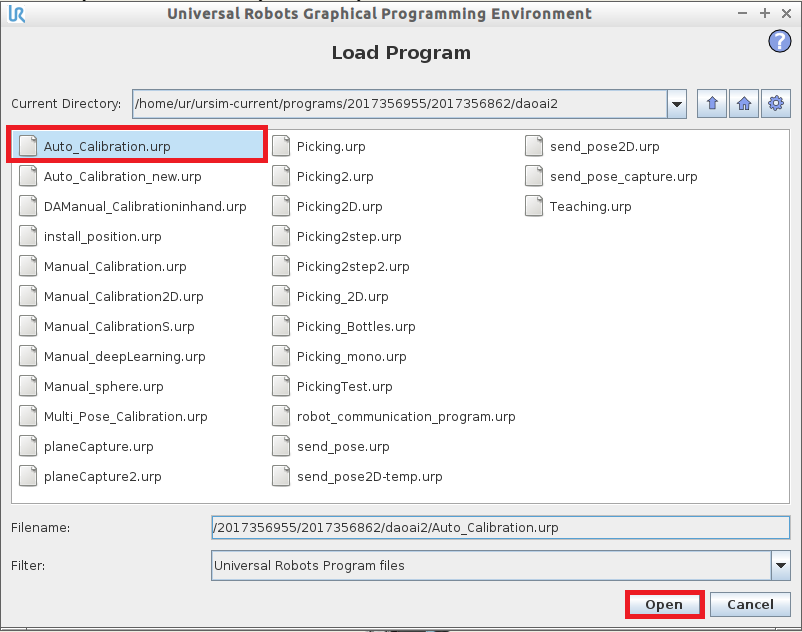Select Manual_sphere.urp file
Viewport: 802px width, 632px height.
pyautogui.click(x=92, y=387)
